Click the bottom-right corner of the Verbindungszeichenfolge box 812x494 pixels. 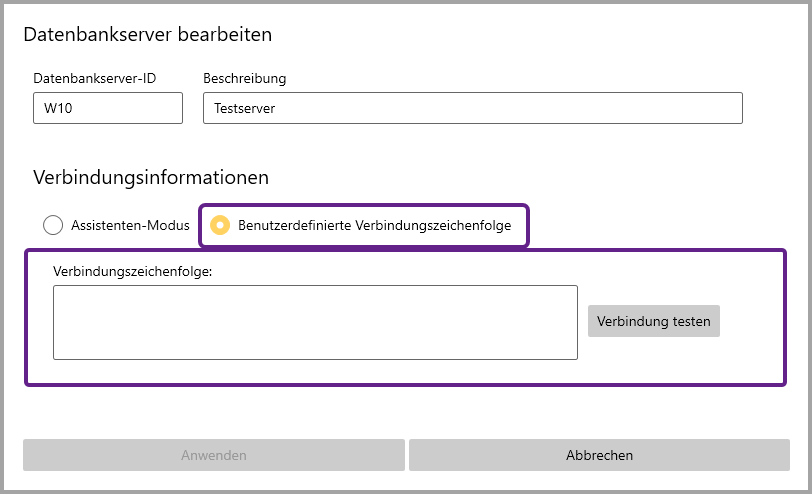click(x=572, y=354)
